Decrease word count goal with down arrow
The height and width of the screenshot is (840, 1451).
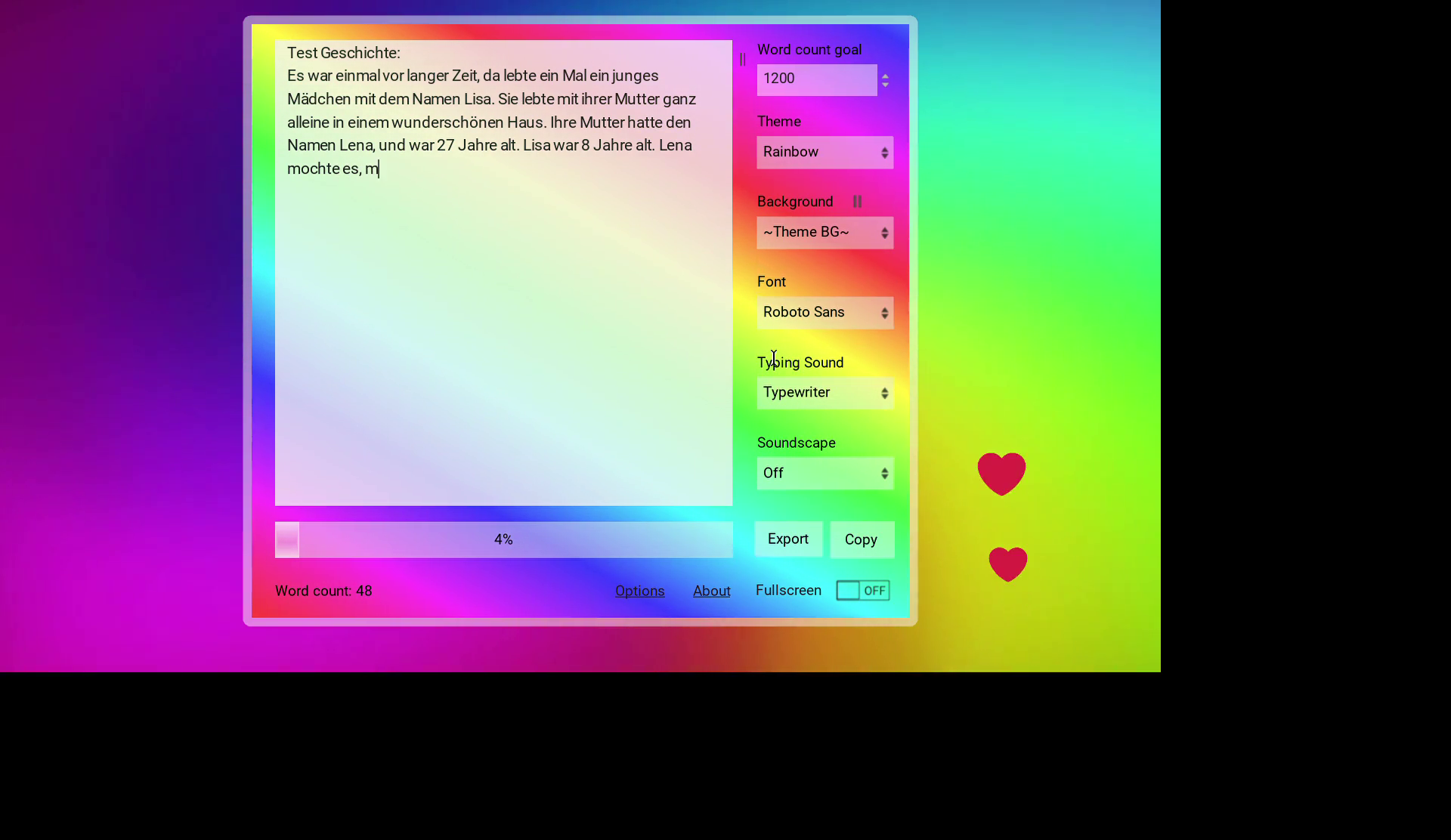(x=885, y=85)
